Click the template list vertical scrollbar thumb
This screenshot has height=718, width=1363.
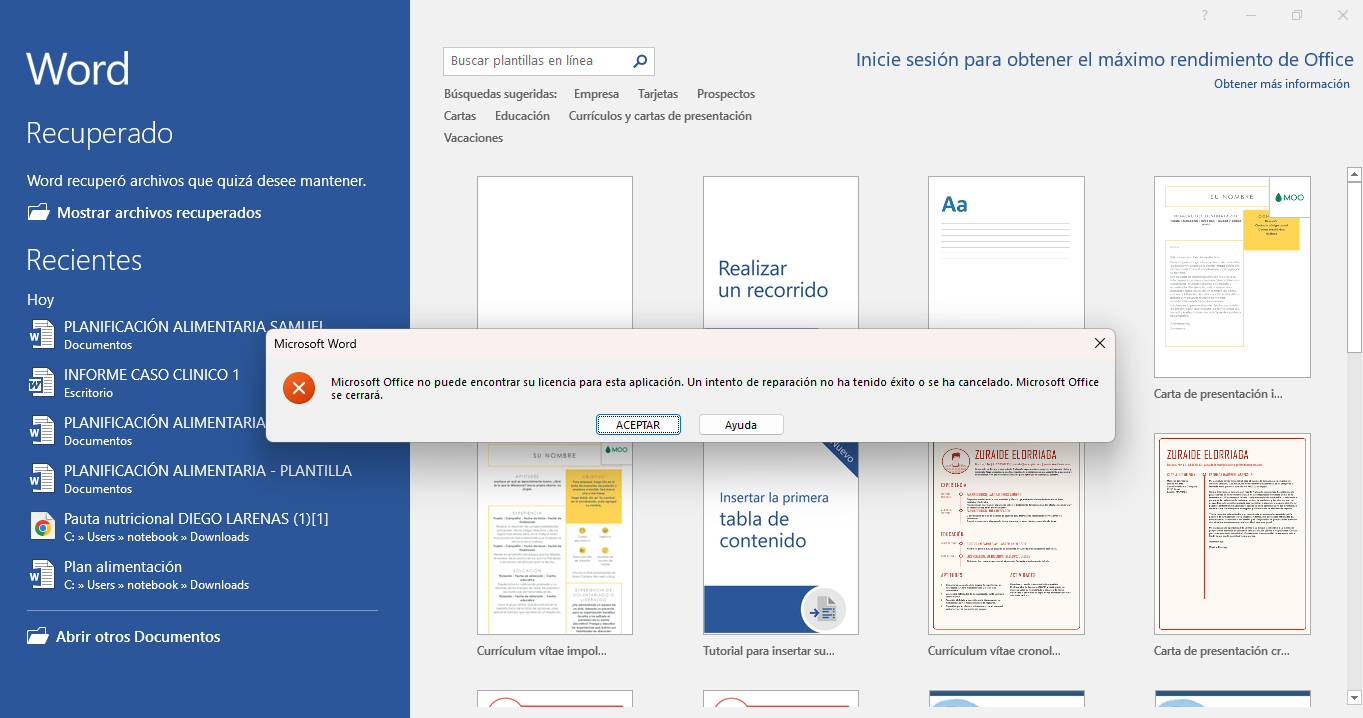pos(1354,267)
